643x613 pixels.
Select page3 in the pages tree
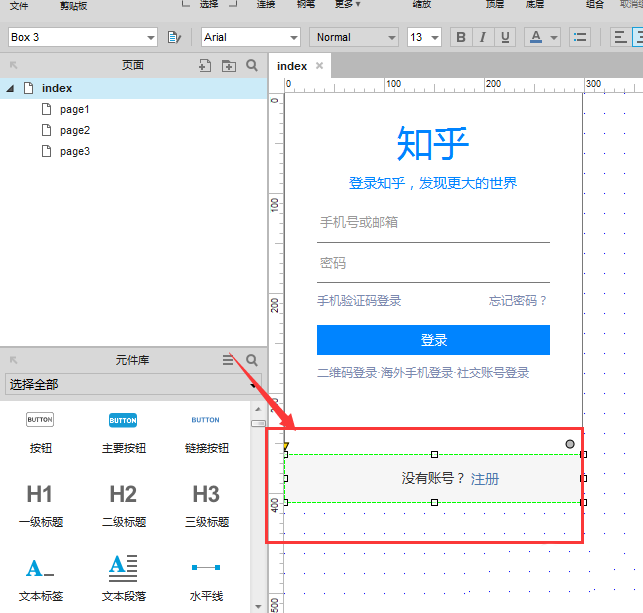(x=75, y=151)
